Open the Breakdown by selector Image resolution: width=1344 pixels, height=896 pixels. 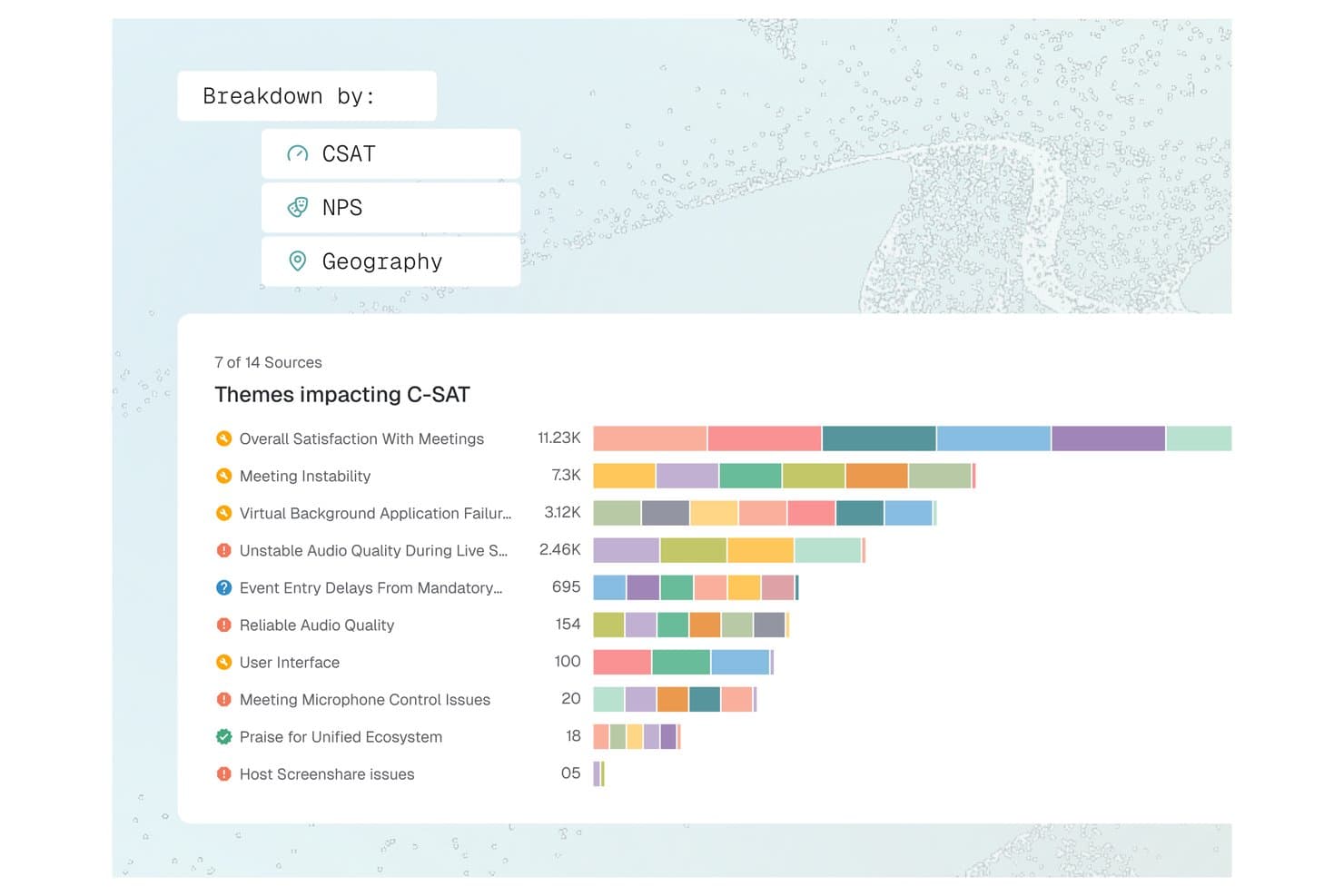[x=307, y=96]
